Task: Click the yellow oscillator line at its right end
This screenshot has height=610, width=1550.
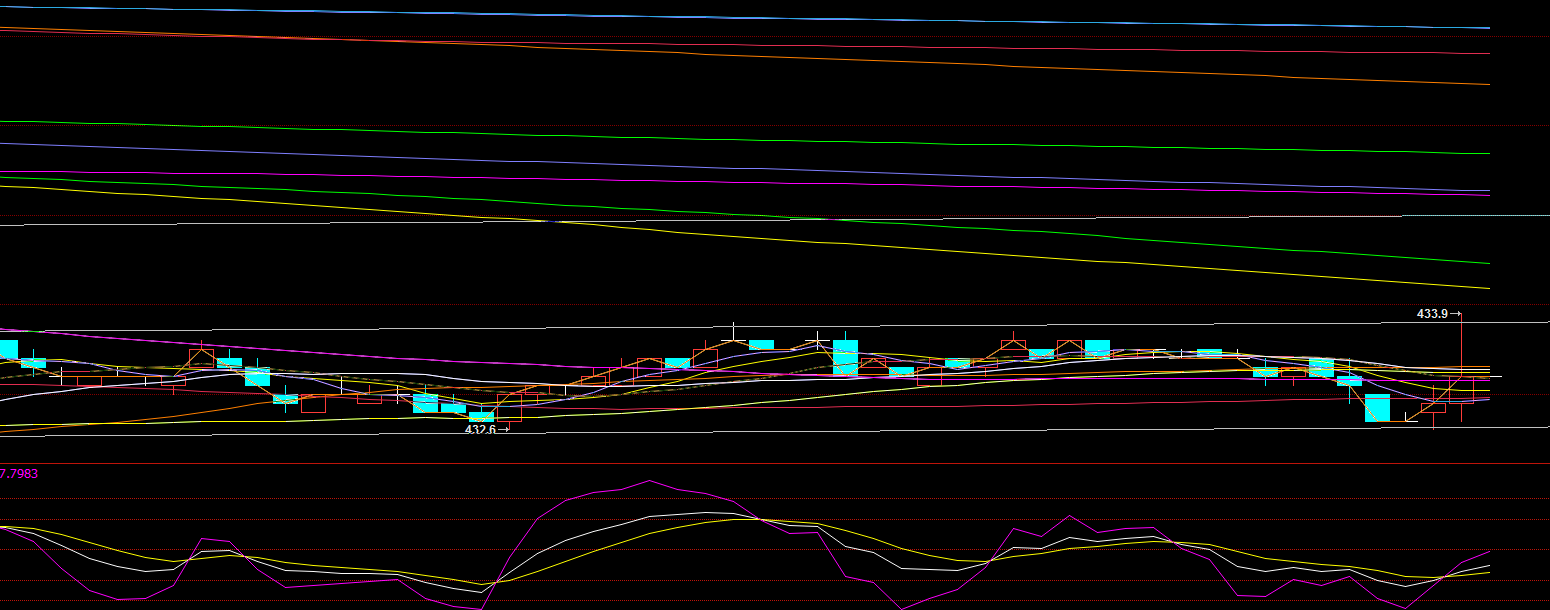Action: (x=1488, y=572)
